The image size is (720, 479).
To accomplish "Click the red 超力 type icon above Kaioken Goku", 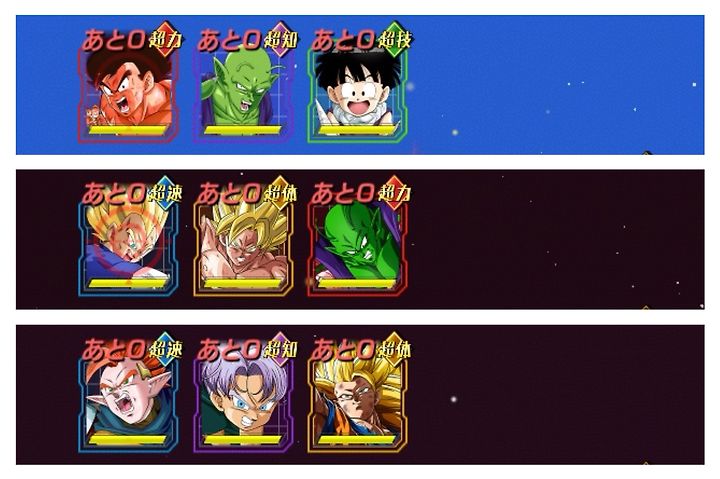I will point(165,40).
